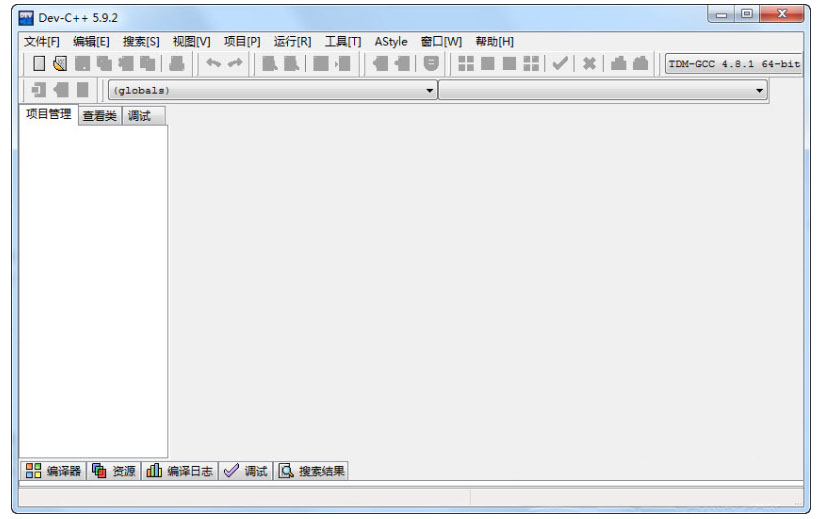
Task: Click the Undo arrow icon
Action: pyautogui.click(x=213, y=64)
